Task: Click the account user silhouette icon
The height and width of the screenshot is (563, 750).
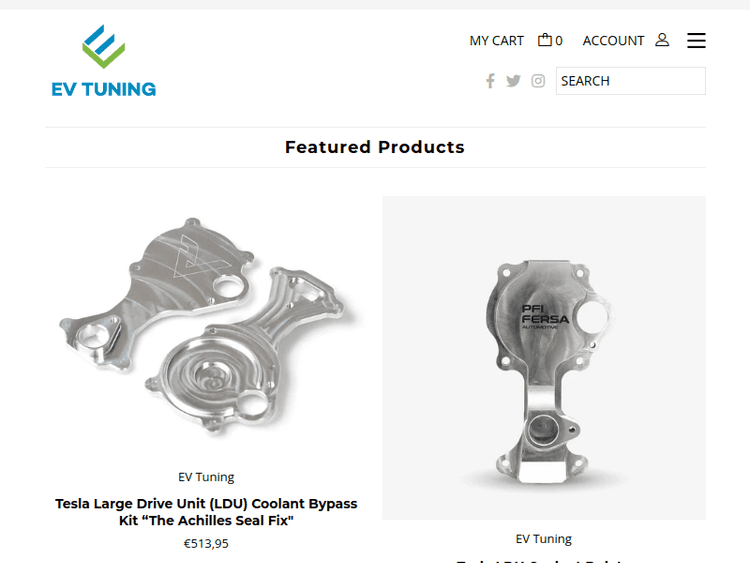Action: coord(662,40)
